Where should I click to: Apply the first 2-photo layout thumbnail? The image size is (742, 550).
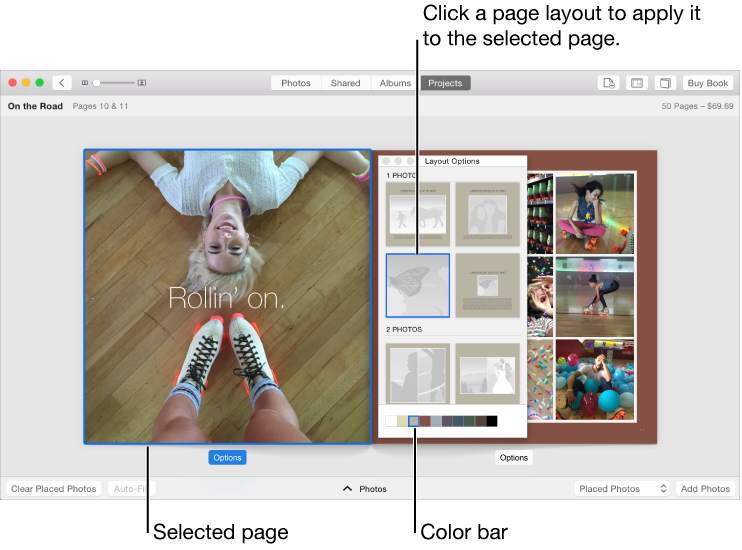[x=418, y=373]
